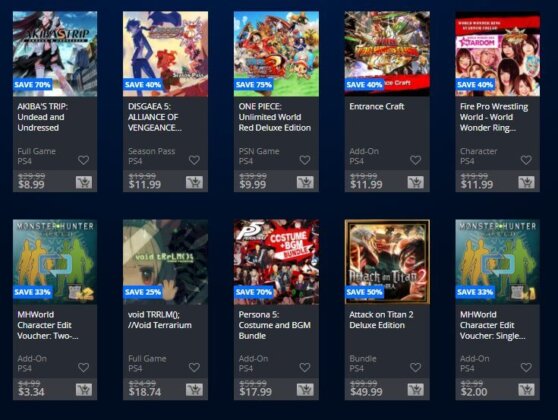Image resolution: width=558 pixels, height=420 pixels.
Task: Add Attack on Titan 2 Deluxe to cart
Action: coord(416,390)
